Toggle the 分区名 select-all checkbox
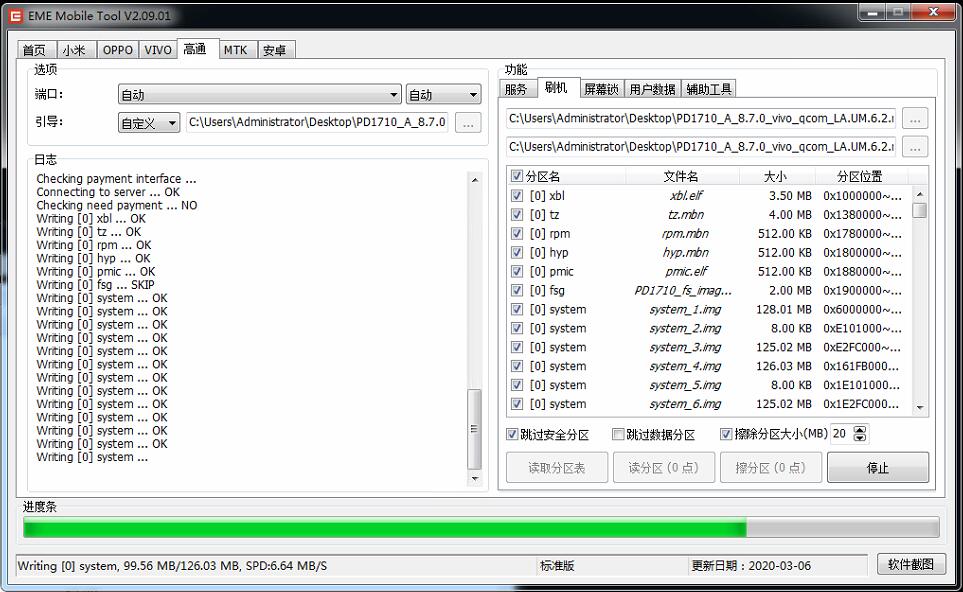This screenshot has width=963, height=592. pyautogui.click(x=517, y=176)
